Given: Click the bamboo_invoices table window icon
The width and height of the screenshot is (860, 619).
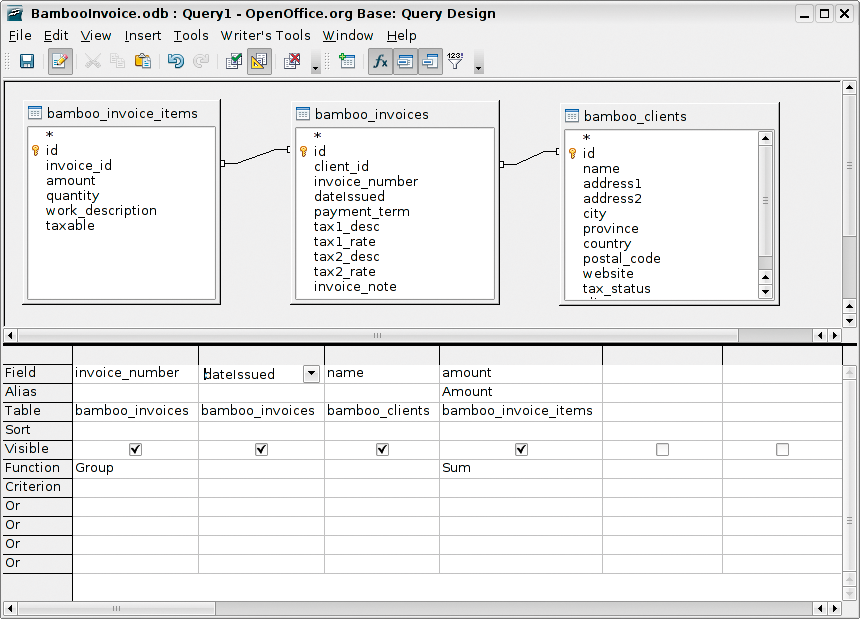Looking at the screenshot, I should click(x=303, y=113).
